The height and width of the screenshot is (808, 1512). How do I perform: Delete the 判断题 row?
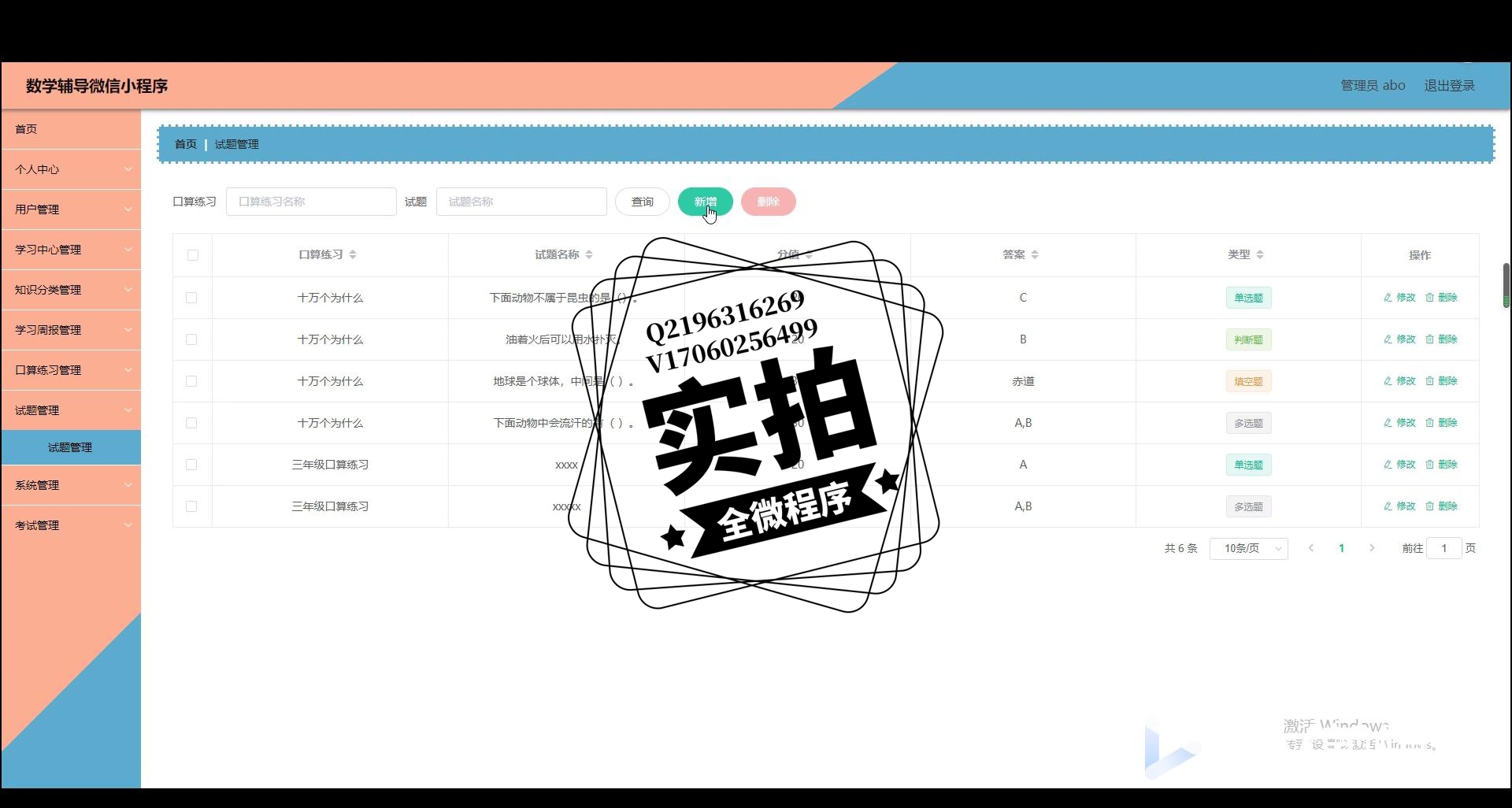(1441, 339)
